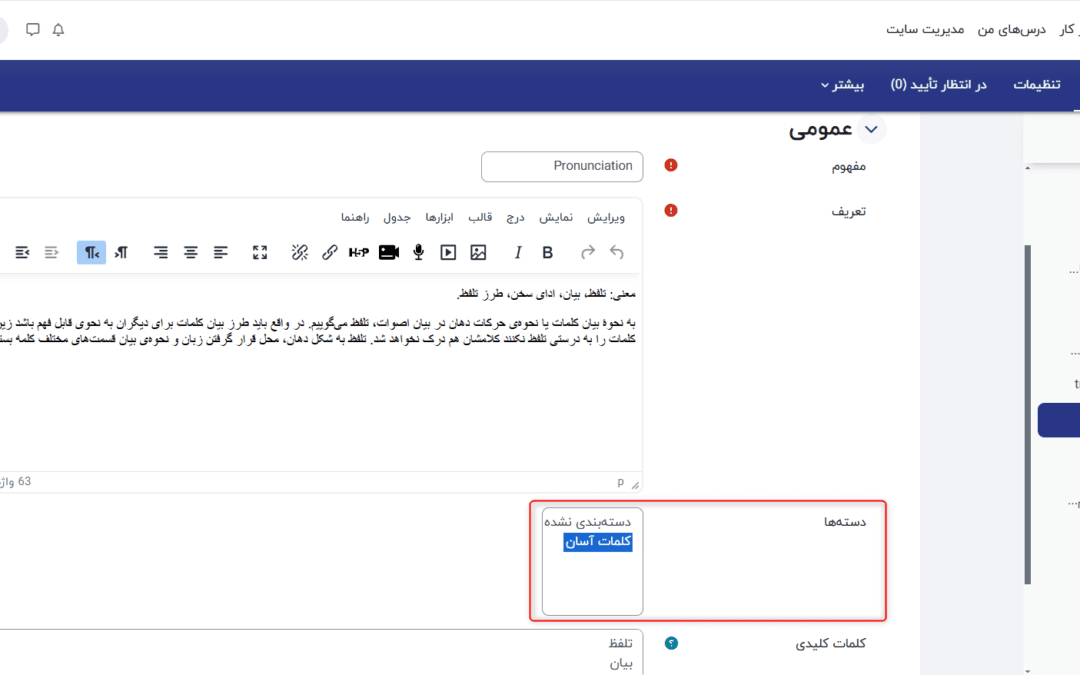Insert an image using the toolbar icon
This screenshot has width=1080, height=675.
478,253
